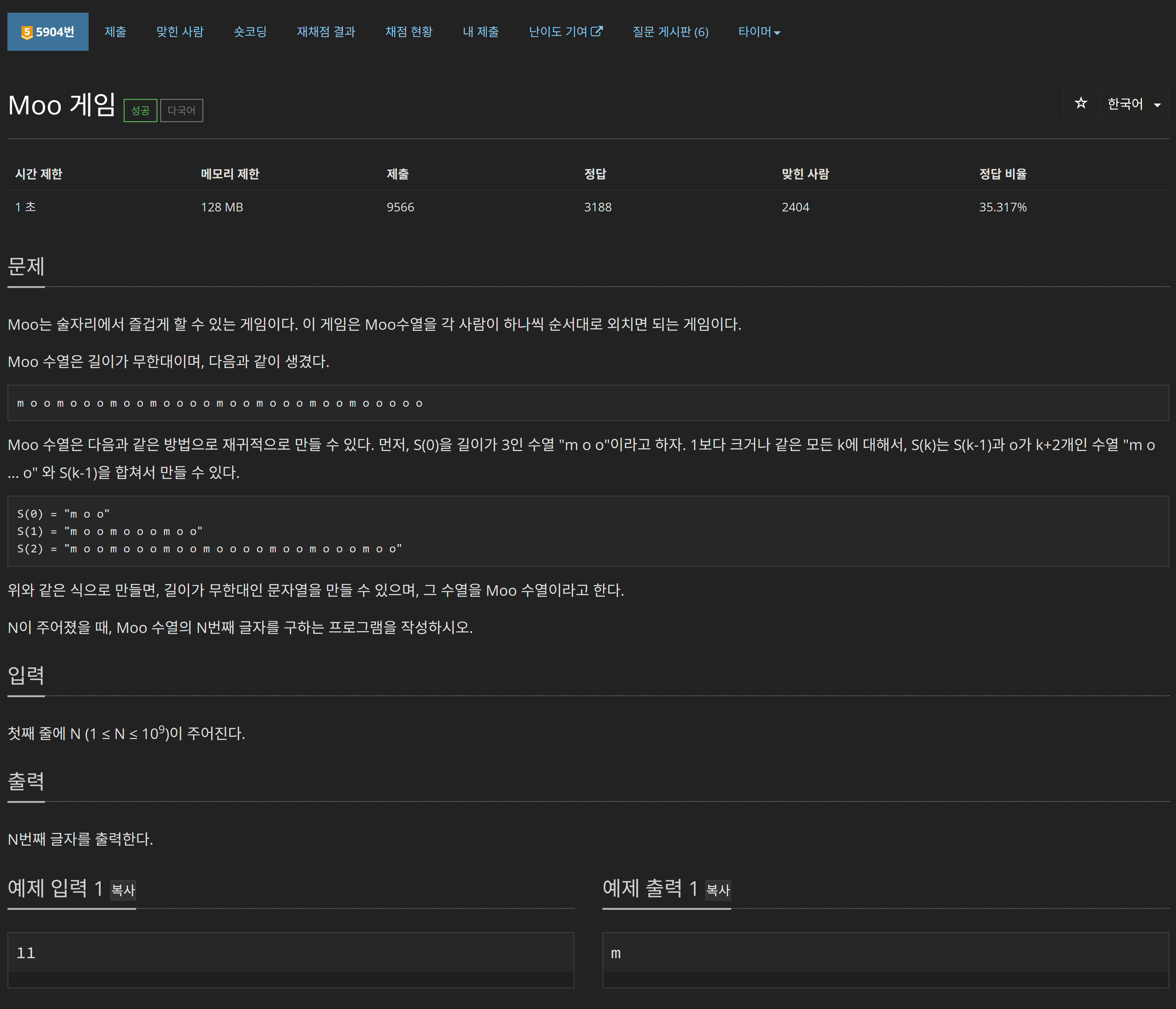Click the star favorite icon
Image resolution: width=1176 pixels, height=1009 pixels.
coord(1081,103)
